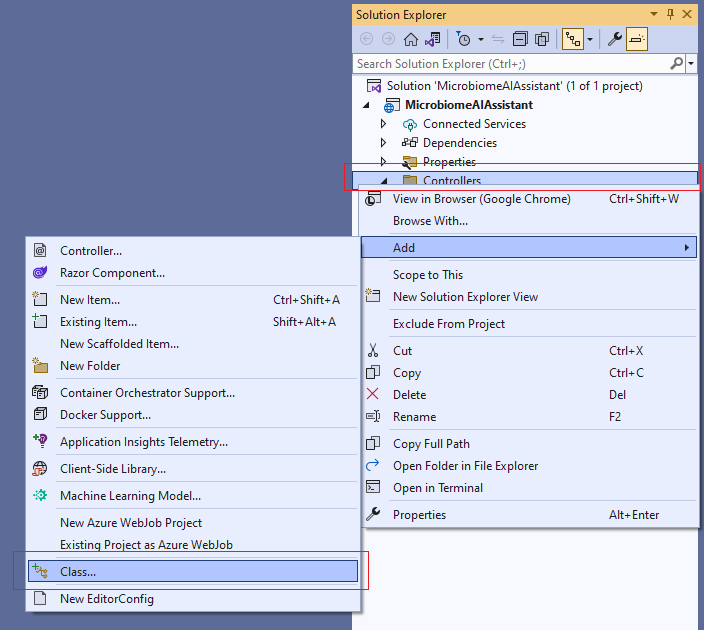Toggle Preview Selected Items button
Image resolution: width=704 pixels, height=630 pixels.
(637, 40)
